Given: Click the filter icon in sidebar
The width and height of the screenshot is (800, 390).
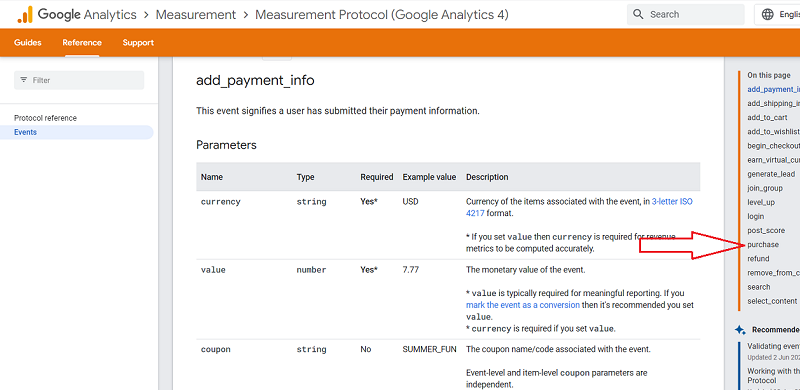Looking at the screenshot, I should 23,80.
